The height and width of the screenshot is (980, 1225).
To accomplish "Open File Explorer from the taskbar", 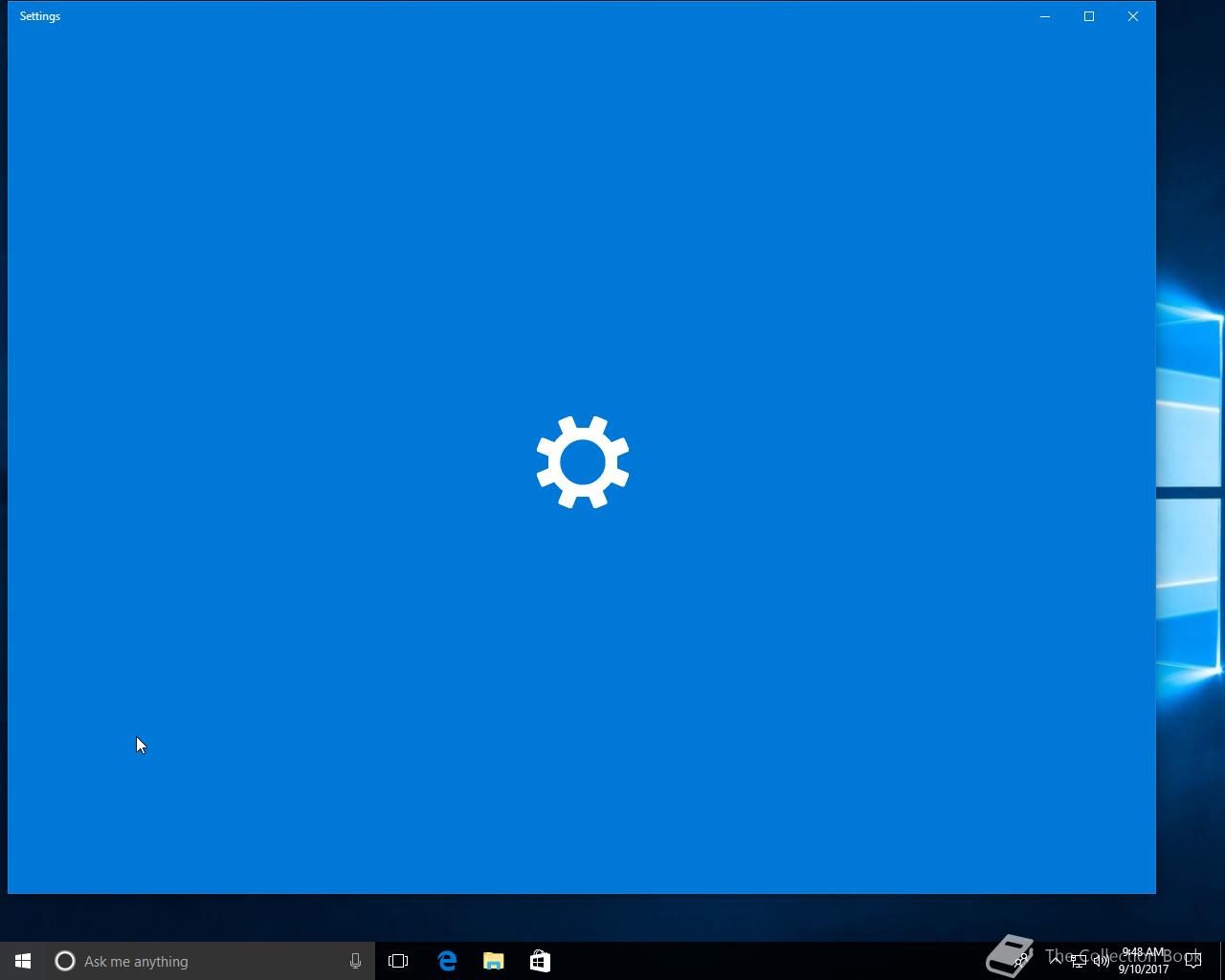I will 494,961.
